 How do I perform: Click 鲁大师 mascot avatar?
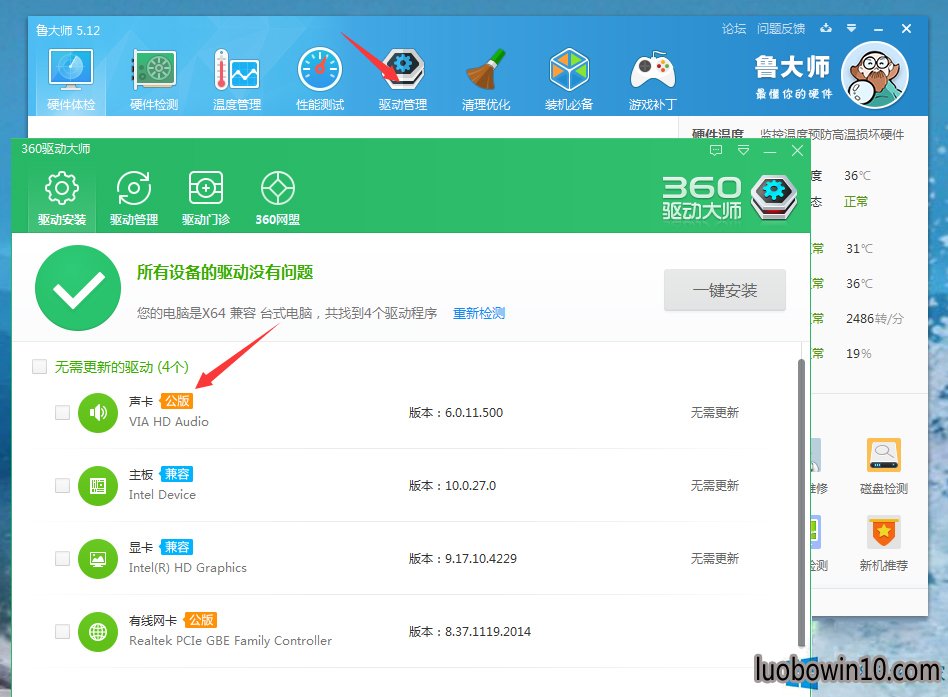(874, 75)
